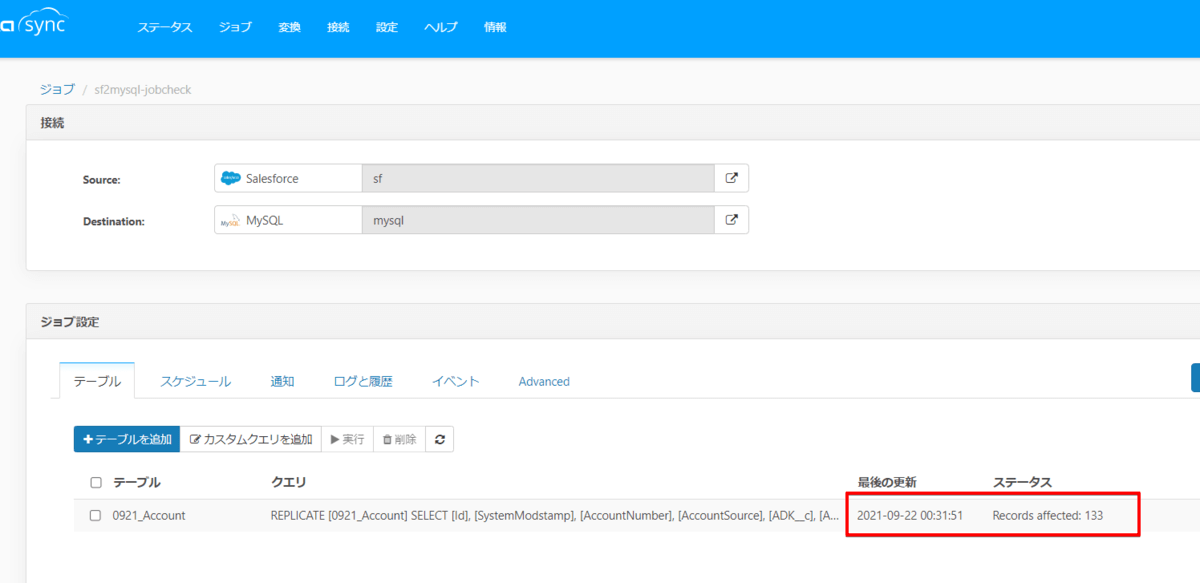Click the カスタムクエリを追加 button
The width and height of the screenshot is (1200, 583).
tap(251, 439)
